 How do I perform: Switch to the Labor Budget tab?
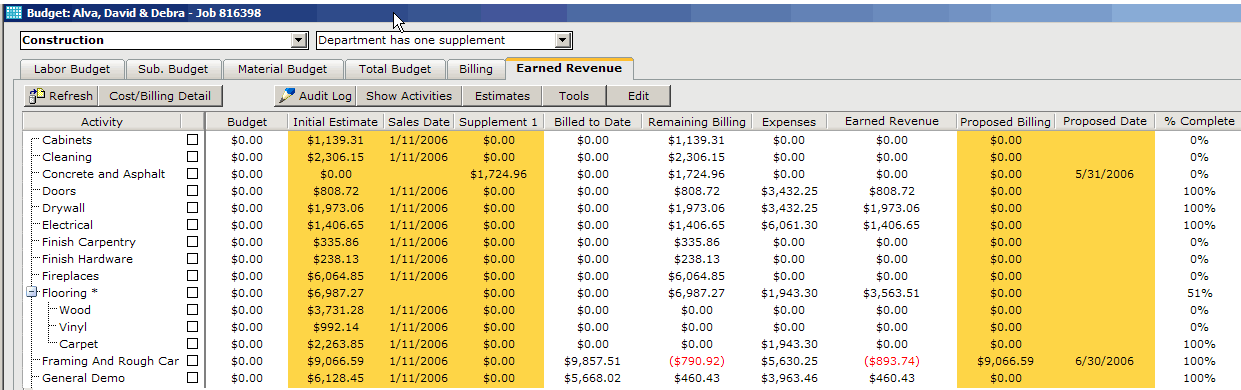71,69
